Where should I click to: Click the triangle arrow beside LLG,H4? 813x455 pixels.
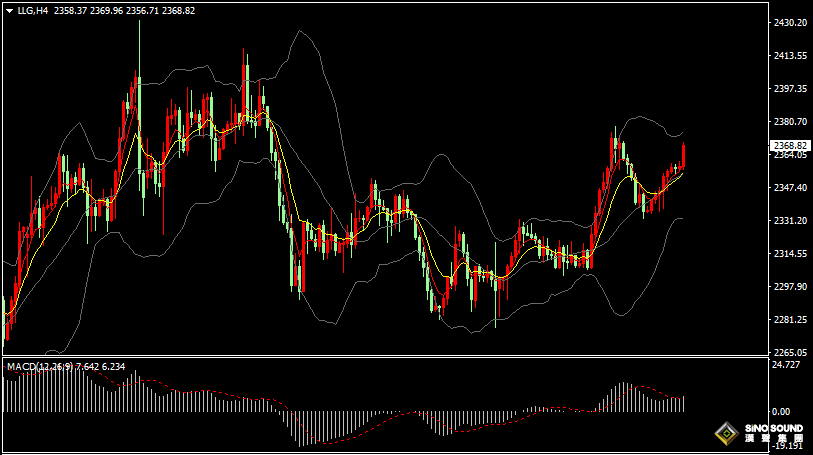pyautogui.click(x=9, y=10)
